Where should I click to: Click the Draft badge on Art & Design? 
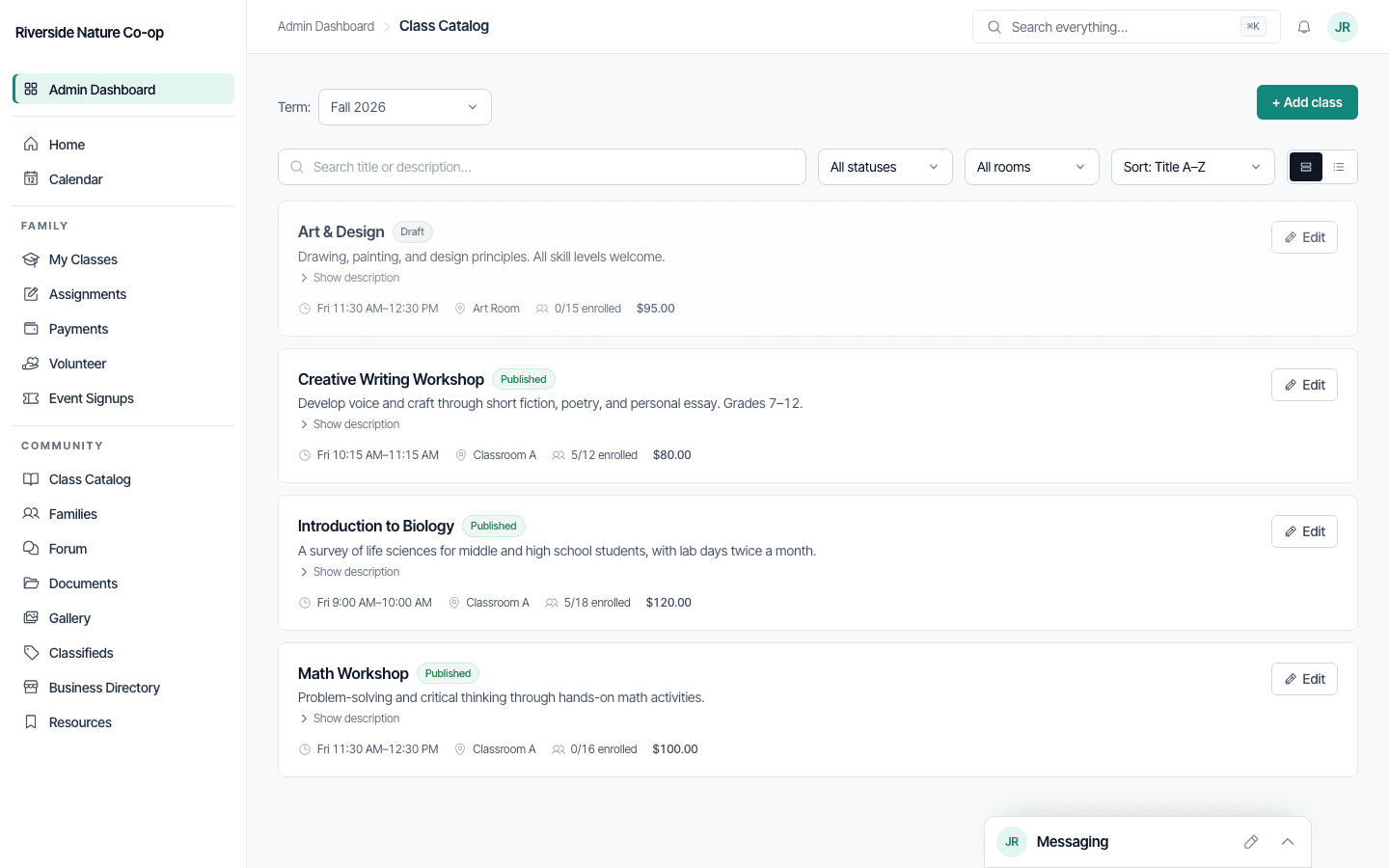[x=413, y=231]
